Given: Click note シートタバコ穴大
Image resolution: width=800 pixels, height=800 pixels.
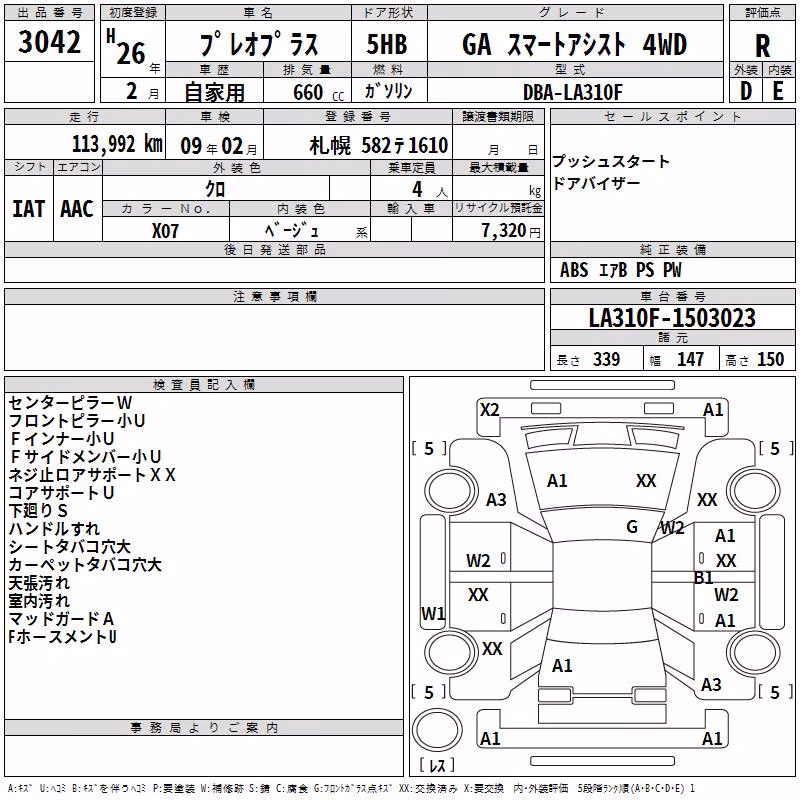Looking at the screenshot, I should point(69,547).
